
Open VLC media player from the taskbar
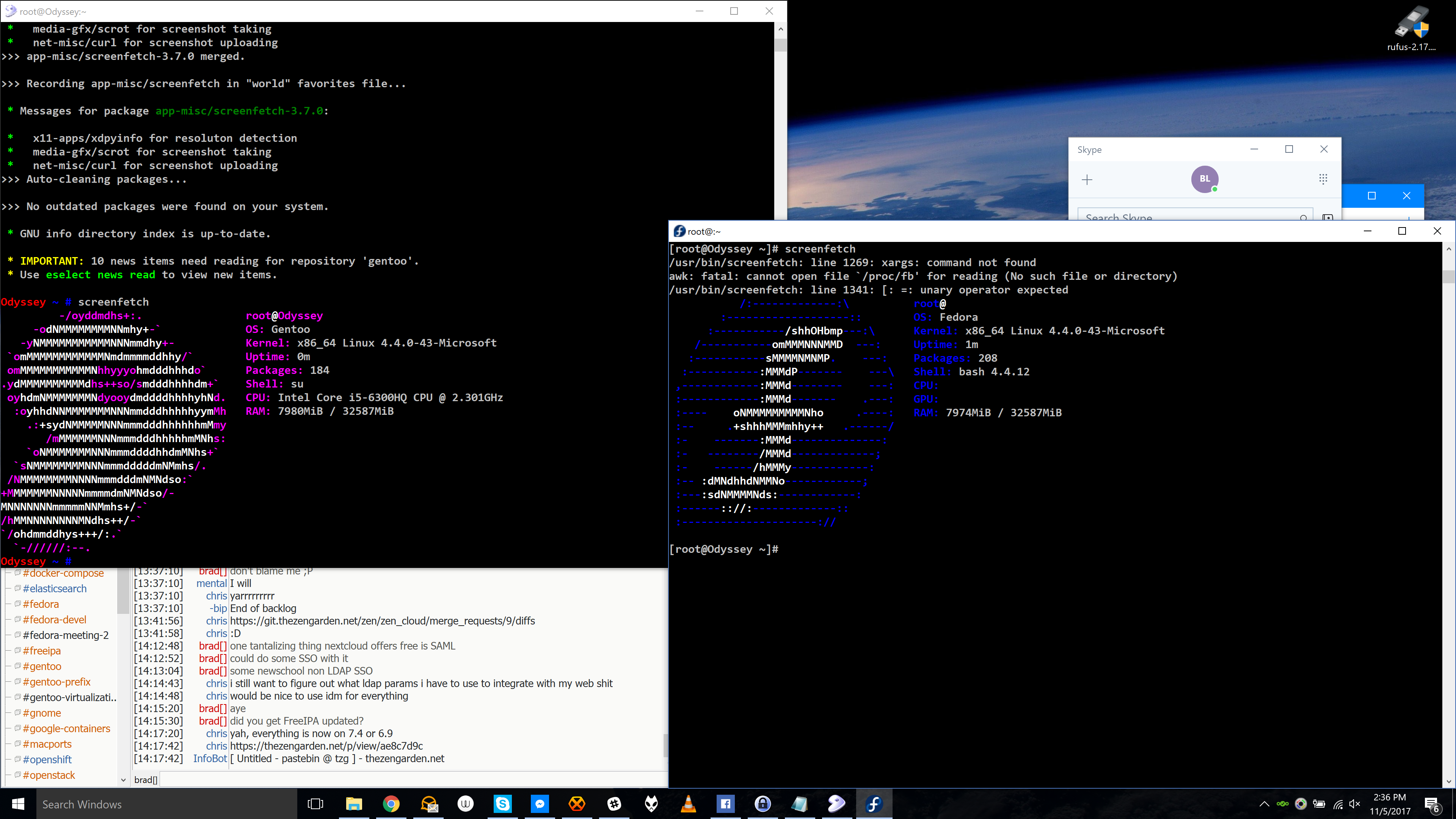tap(689, 804)
